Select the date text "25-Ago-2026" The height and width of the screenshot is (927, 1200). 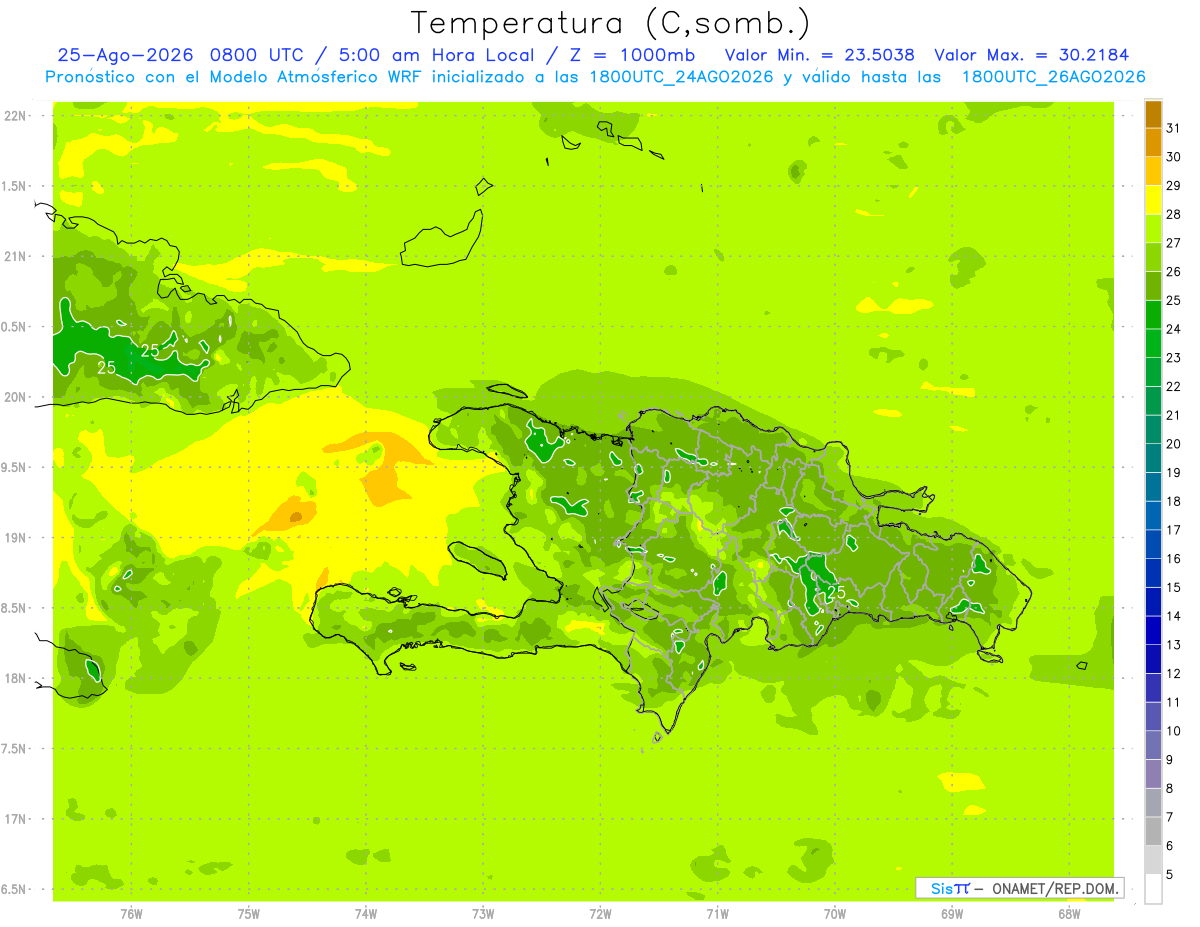[x=126, y=55]
